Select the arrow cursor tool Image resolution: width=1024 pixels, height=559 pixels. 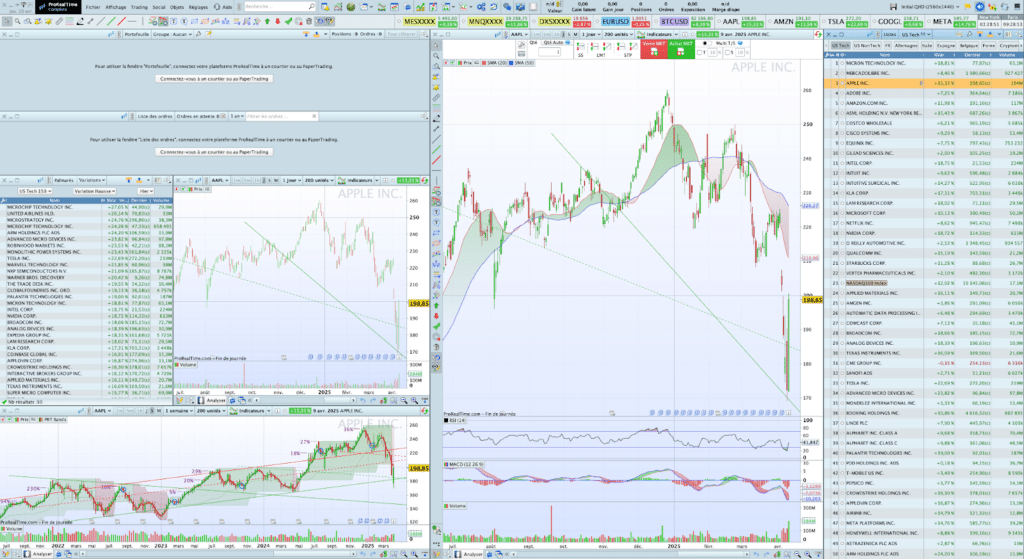7,22
